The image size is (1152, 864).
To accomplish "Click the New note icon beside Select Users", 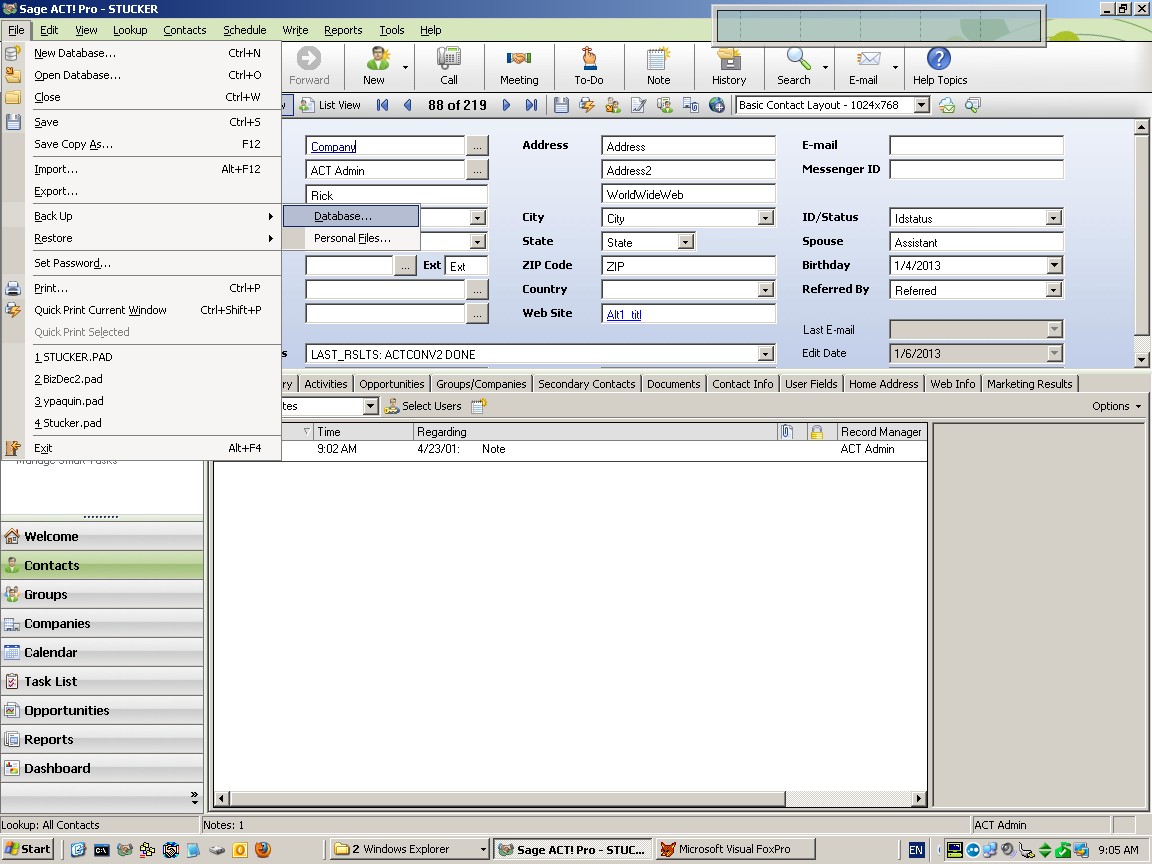I will pos(479,406).
